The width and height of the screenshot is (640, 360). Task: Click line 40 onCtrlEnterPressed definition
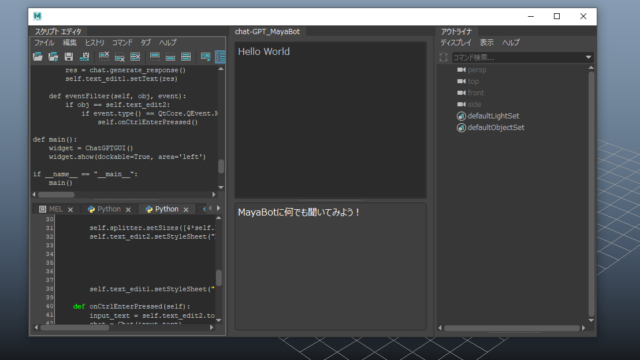(x=131, y=307)
